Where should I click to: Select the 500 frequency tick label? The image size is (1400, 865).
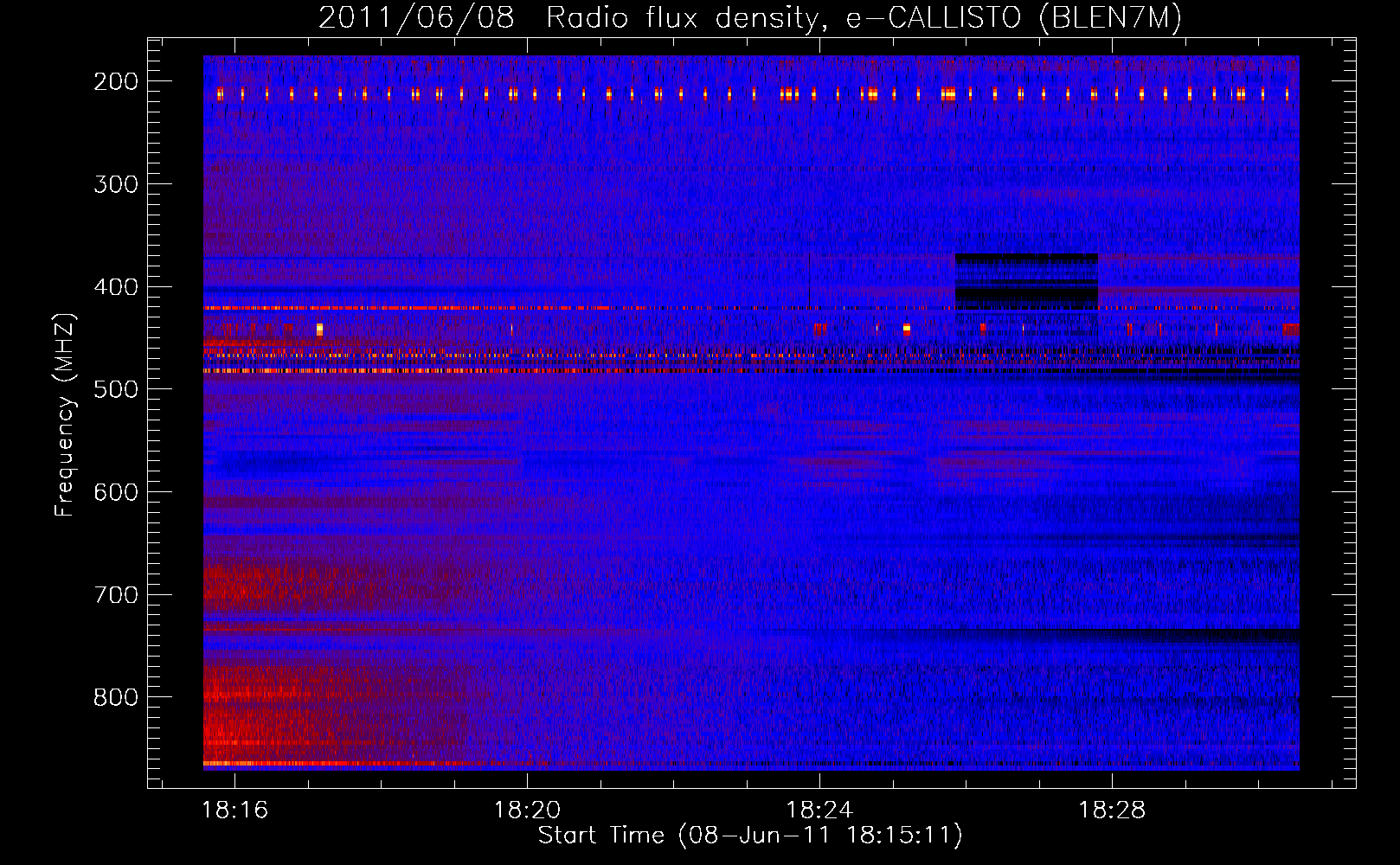click(x=116, y=389)
